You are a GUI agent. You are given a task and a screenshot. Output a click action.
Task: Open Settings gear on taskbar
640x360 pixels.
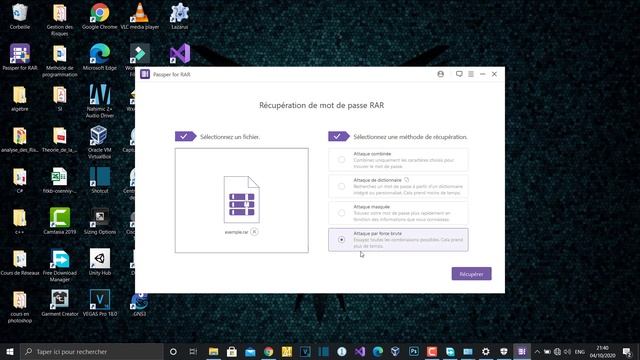coord(485,351)
